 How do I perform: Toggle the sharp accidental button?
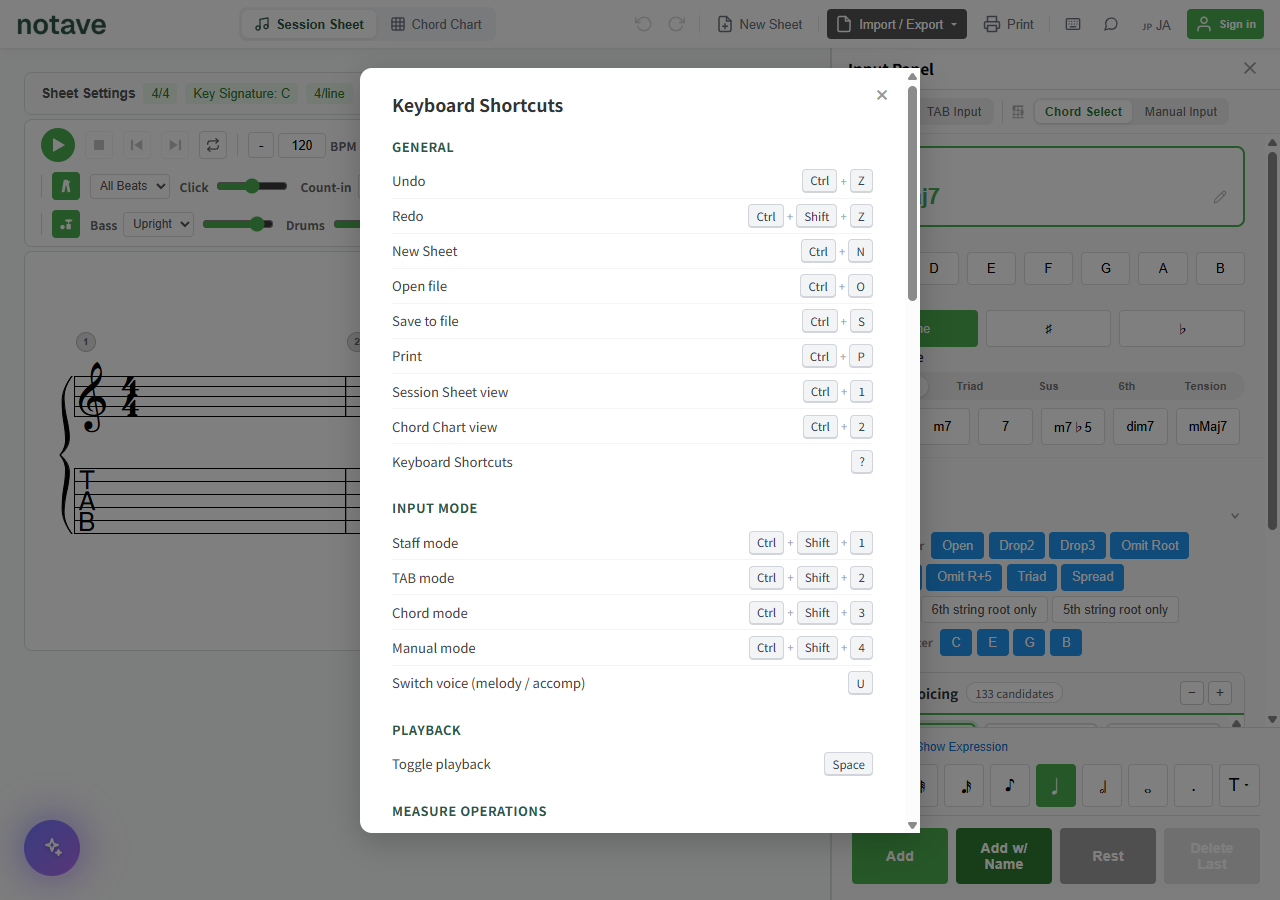[1048, 328]
